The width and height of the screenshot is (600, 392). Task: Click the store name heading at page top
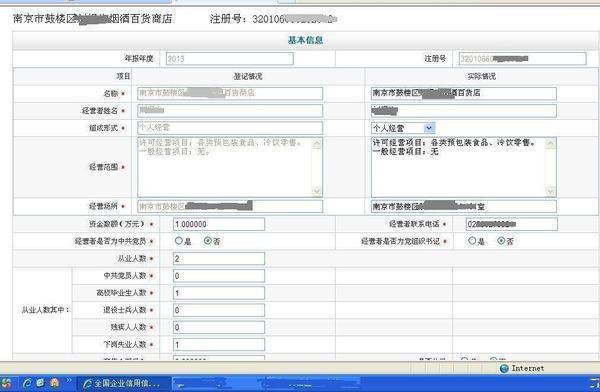click(x=92, y=18)
